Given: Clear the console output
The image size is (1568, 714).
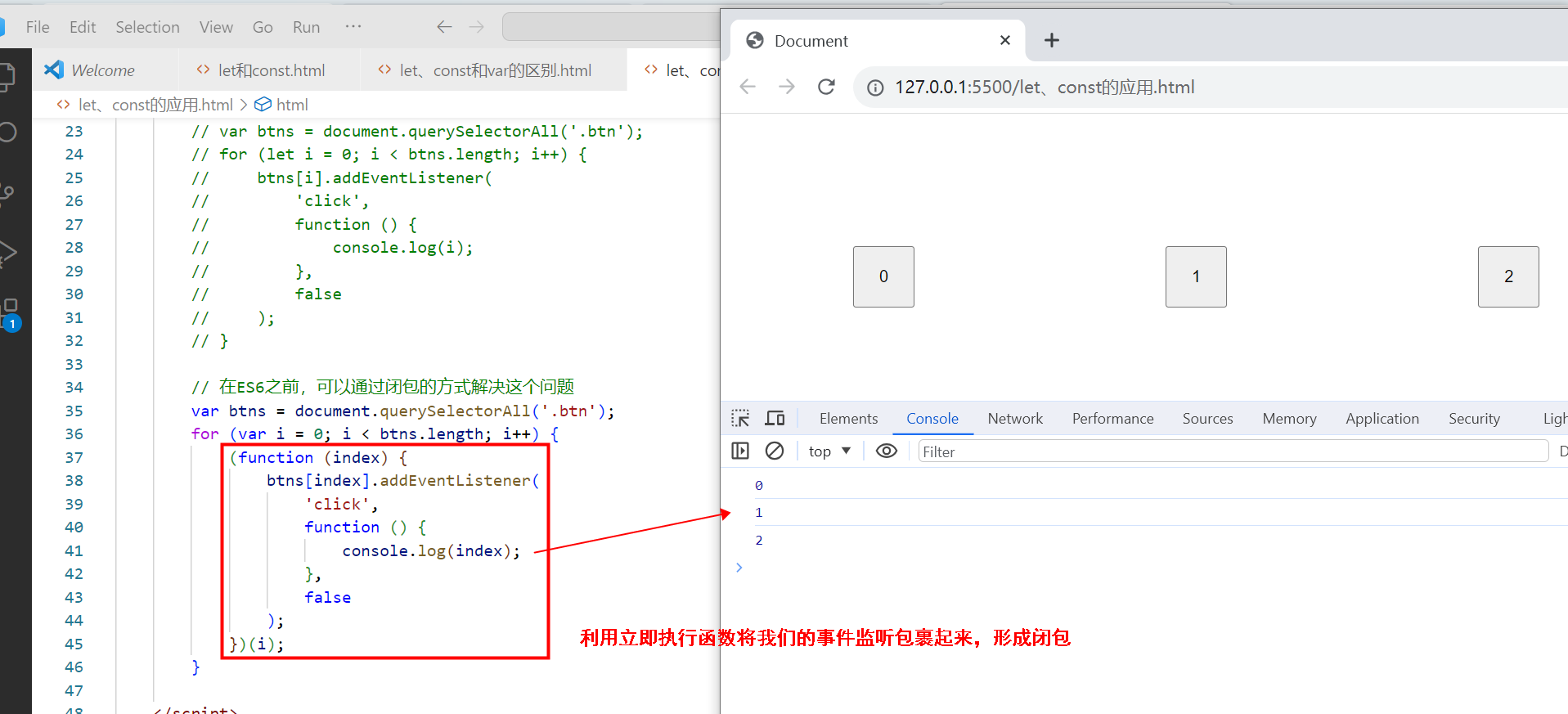Looking at the screenshot, I should pyautogui.click(x=775, y=451).
